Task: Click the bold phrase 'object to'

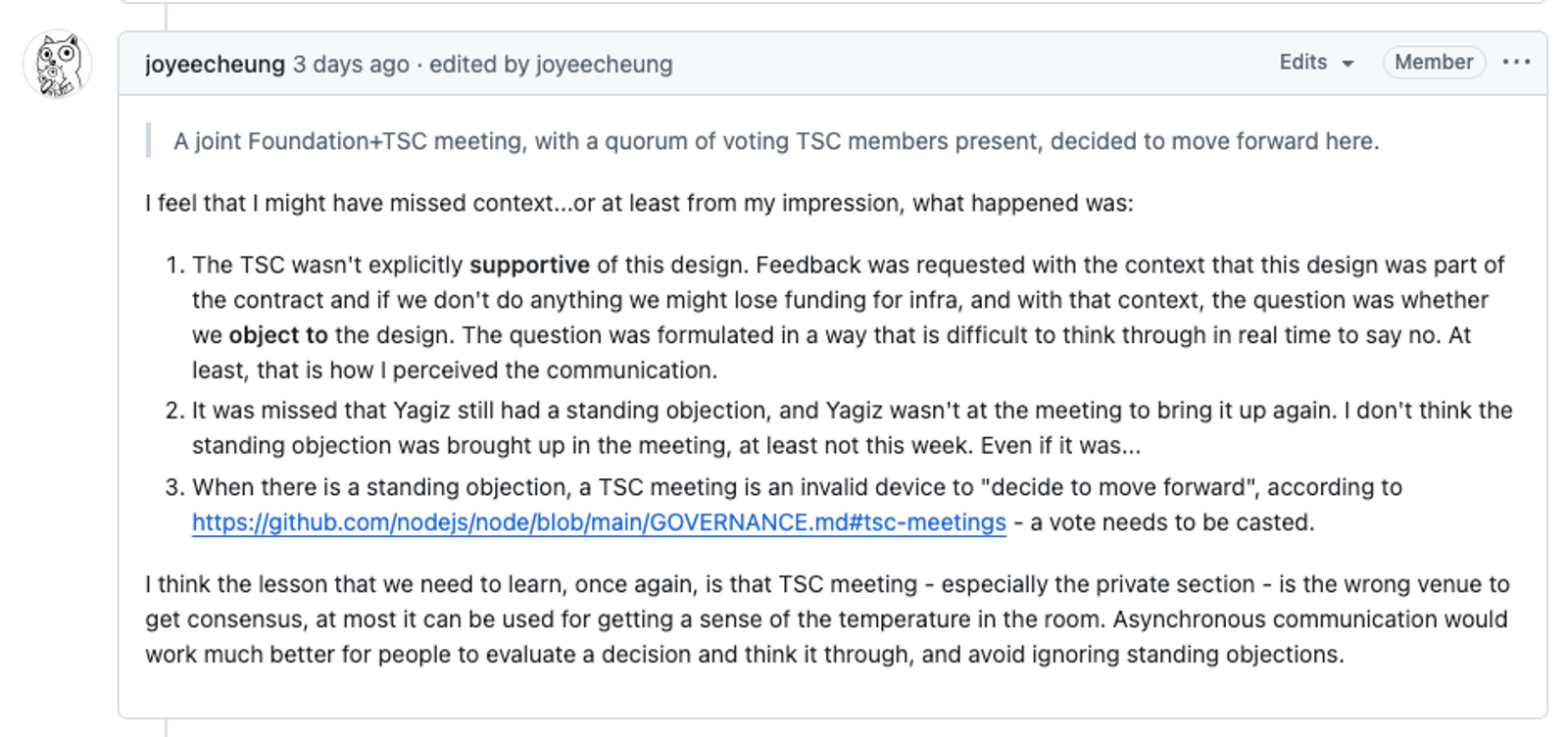Action: [278, 335]
